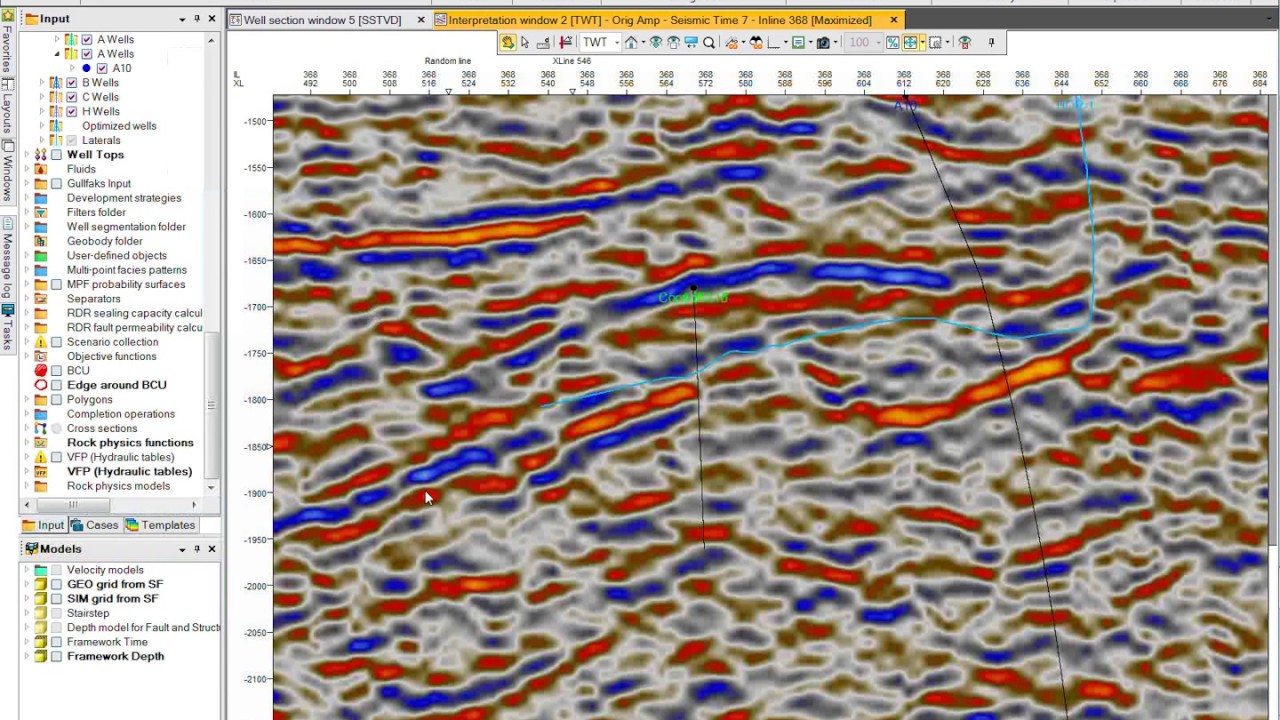Check the Edge around BCU checkbox
This screenshot has width=1280, height=720.
56,385
